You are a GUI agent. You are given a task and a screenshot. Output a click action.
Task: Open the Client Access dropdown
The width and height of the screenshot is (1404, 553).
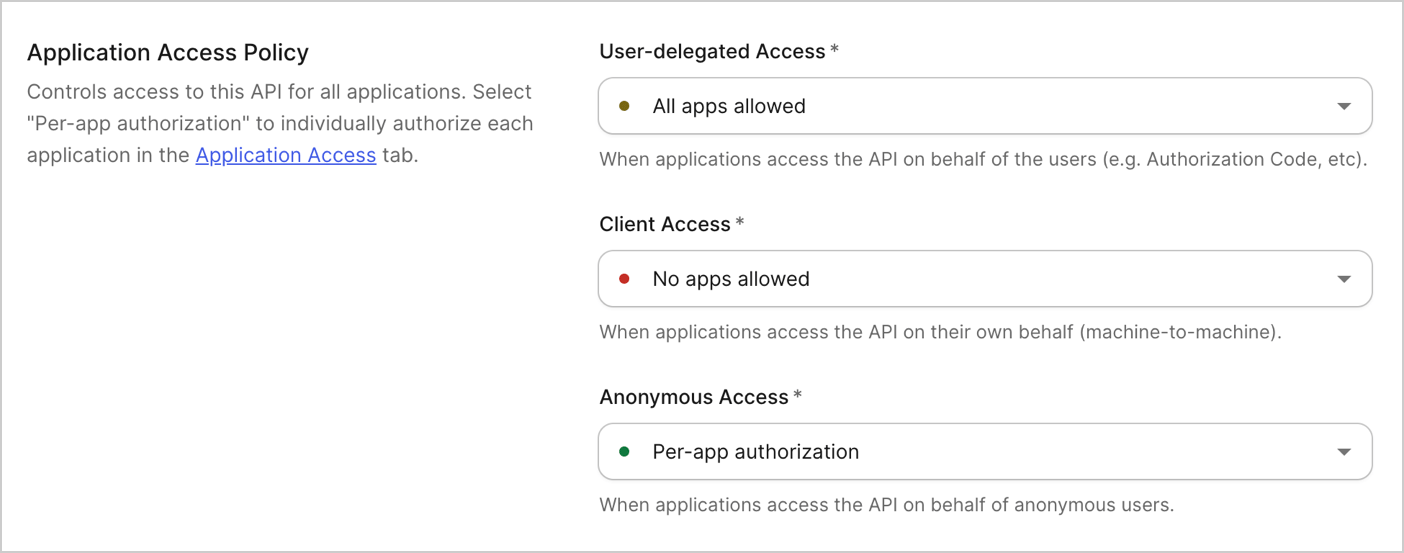point(985,279)
